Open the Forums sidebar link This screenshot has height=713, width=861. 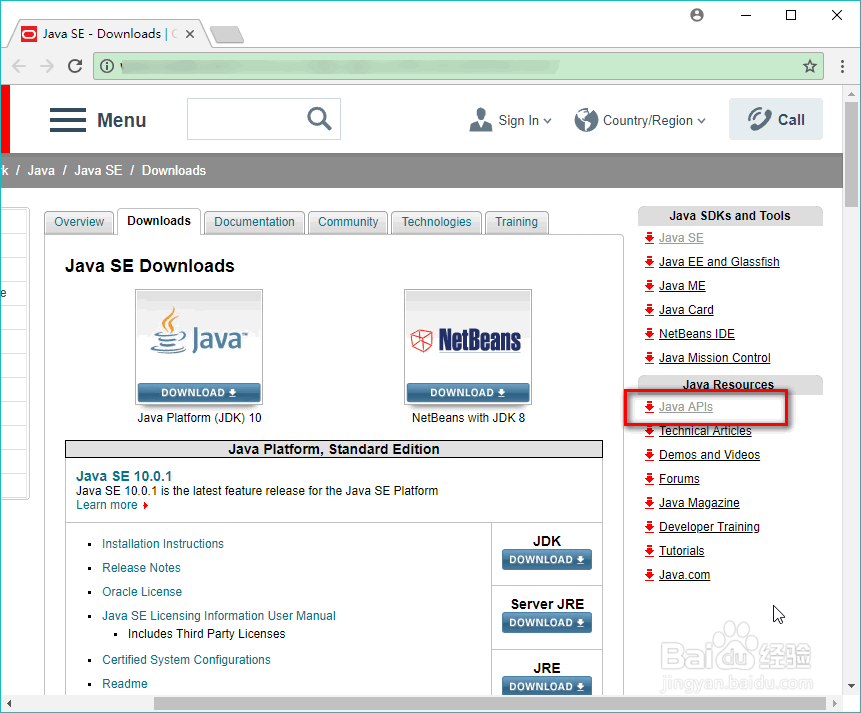[679, 479]
